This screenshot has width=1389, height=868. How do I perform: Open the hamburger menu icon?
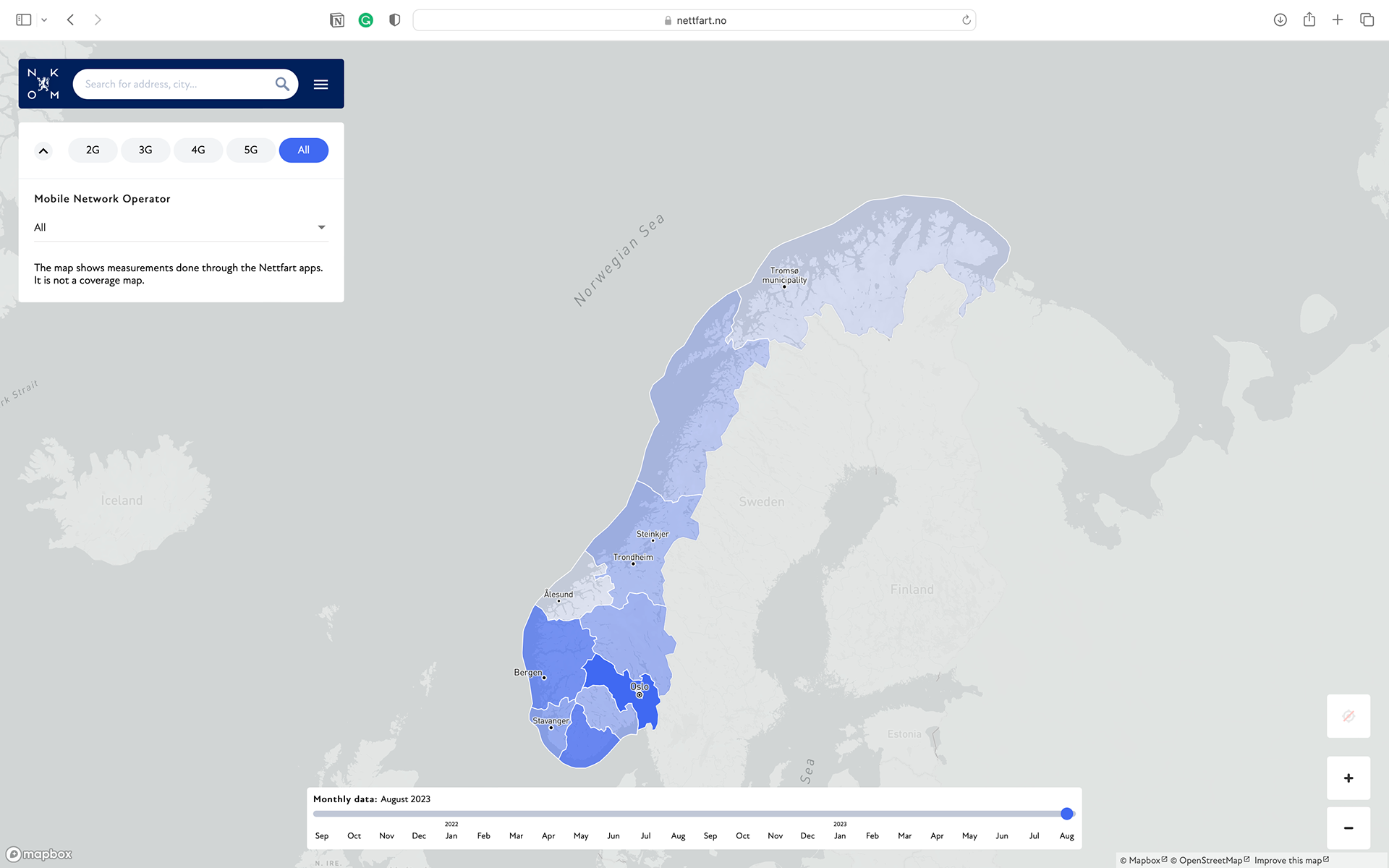[320, 85]
